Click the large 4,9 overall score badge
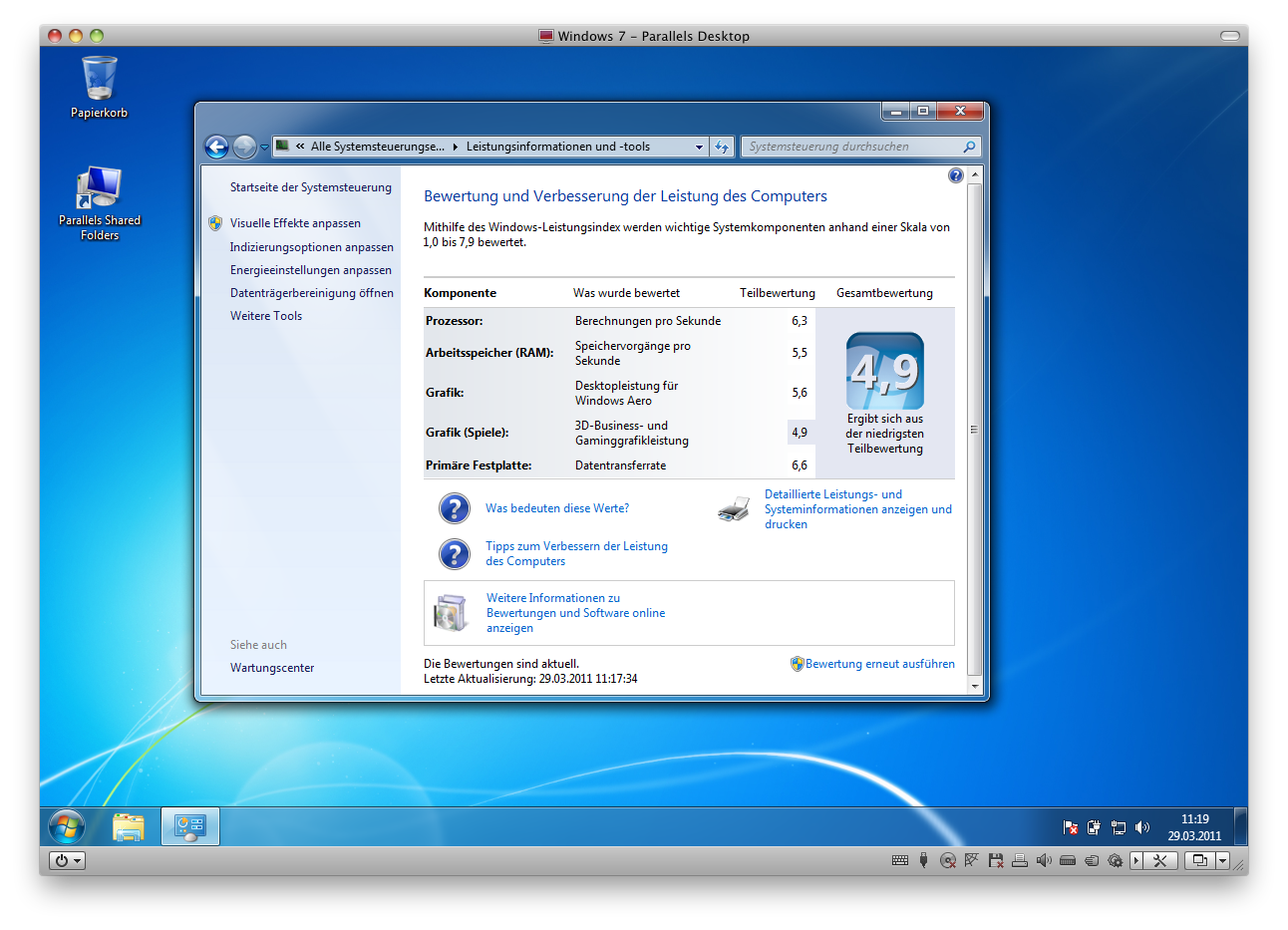The height and width of the screenshot is (930, 1288). pos(885,371)
